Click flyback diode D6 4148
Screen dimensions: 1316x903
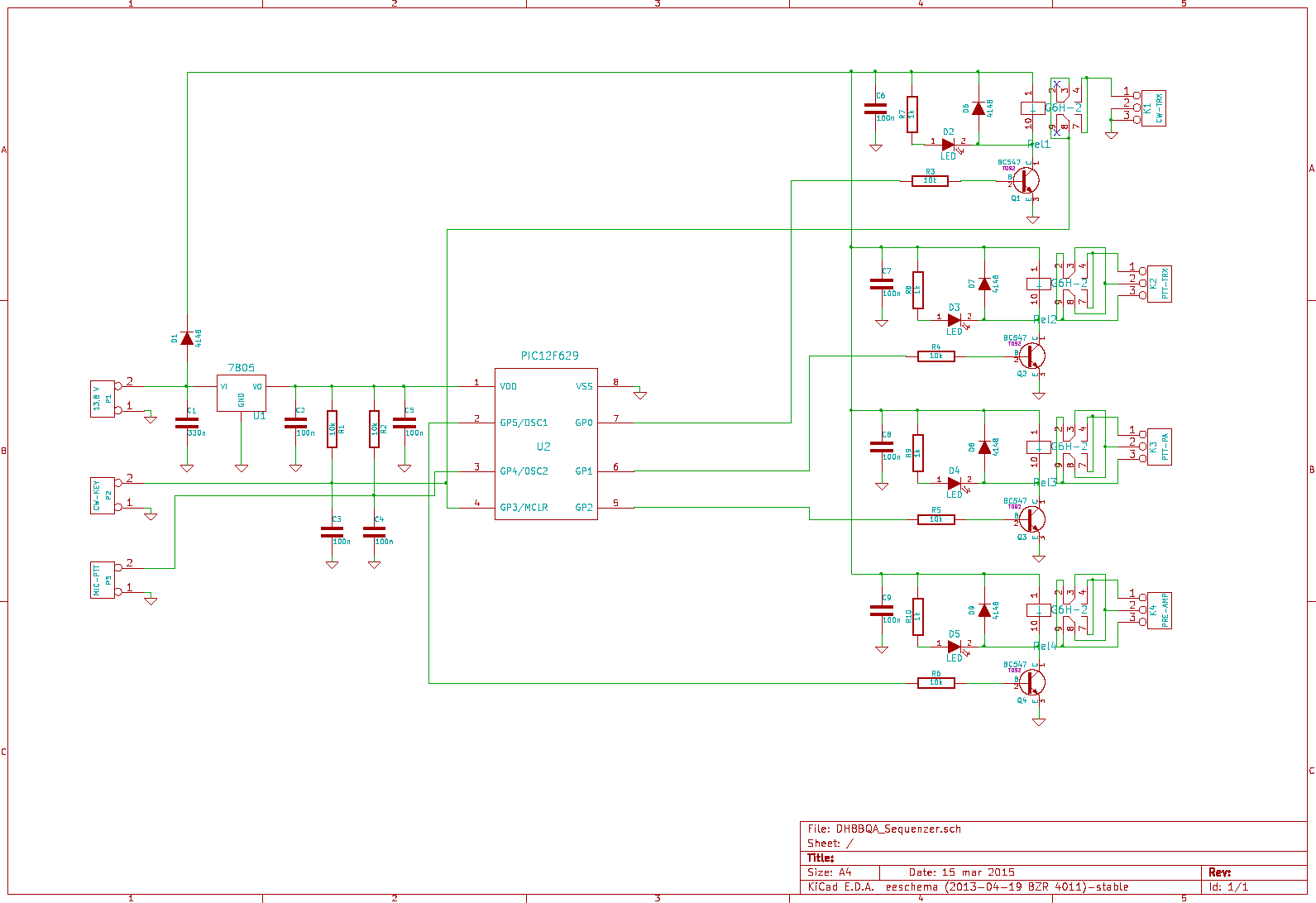(x=979, y=108)
